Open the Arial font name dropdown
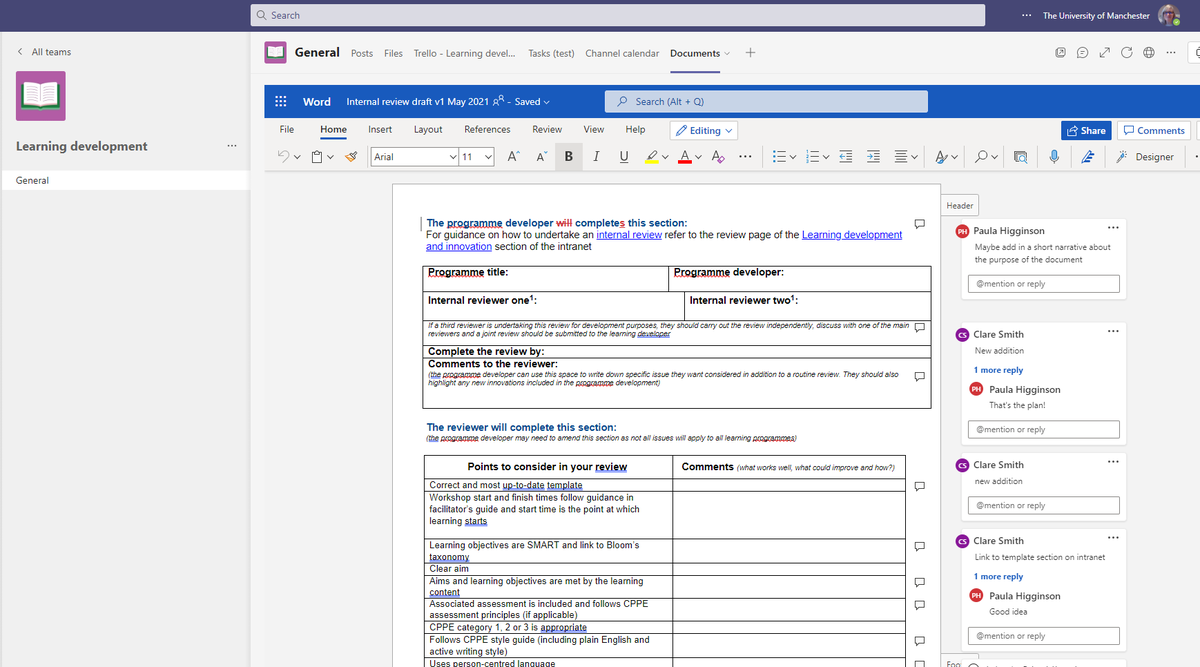1200x667 pixels. tap(415, 157)
